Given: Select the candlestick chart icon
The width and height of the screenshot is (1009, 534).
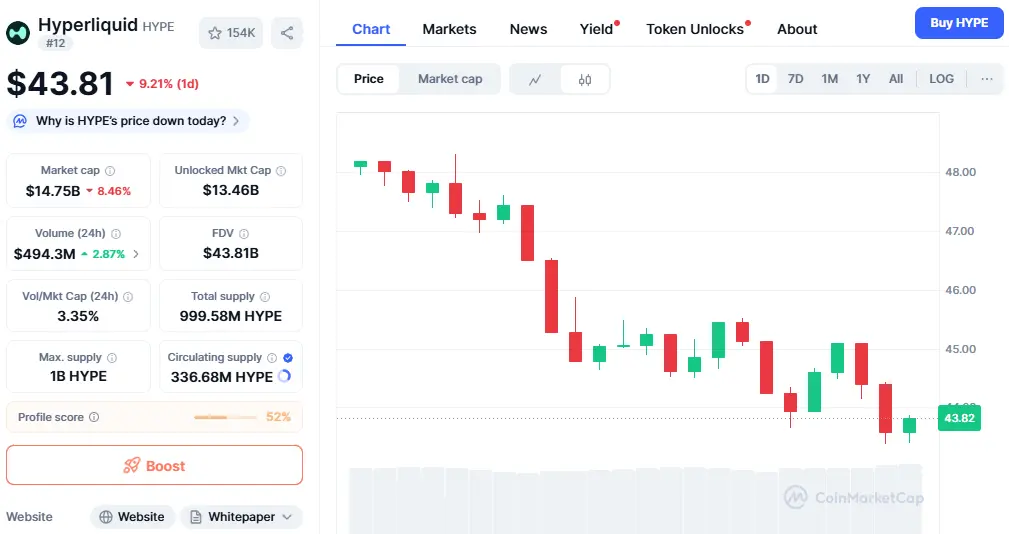Looking at the screenshot, I should (x=584, y=79).
